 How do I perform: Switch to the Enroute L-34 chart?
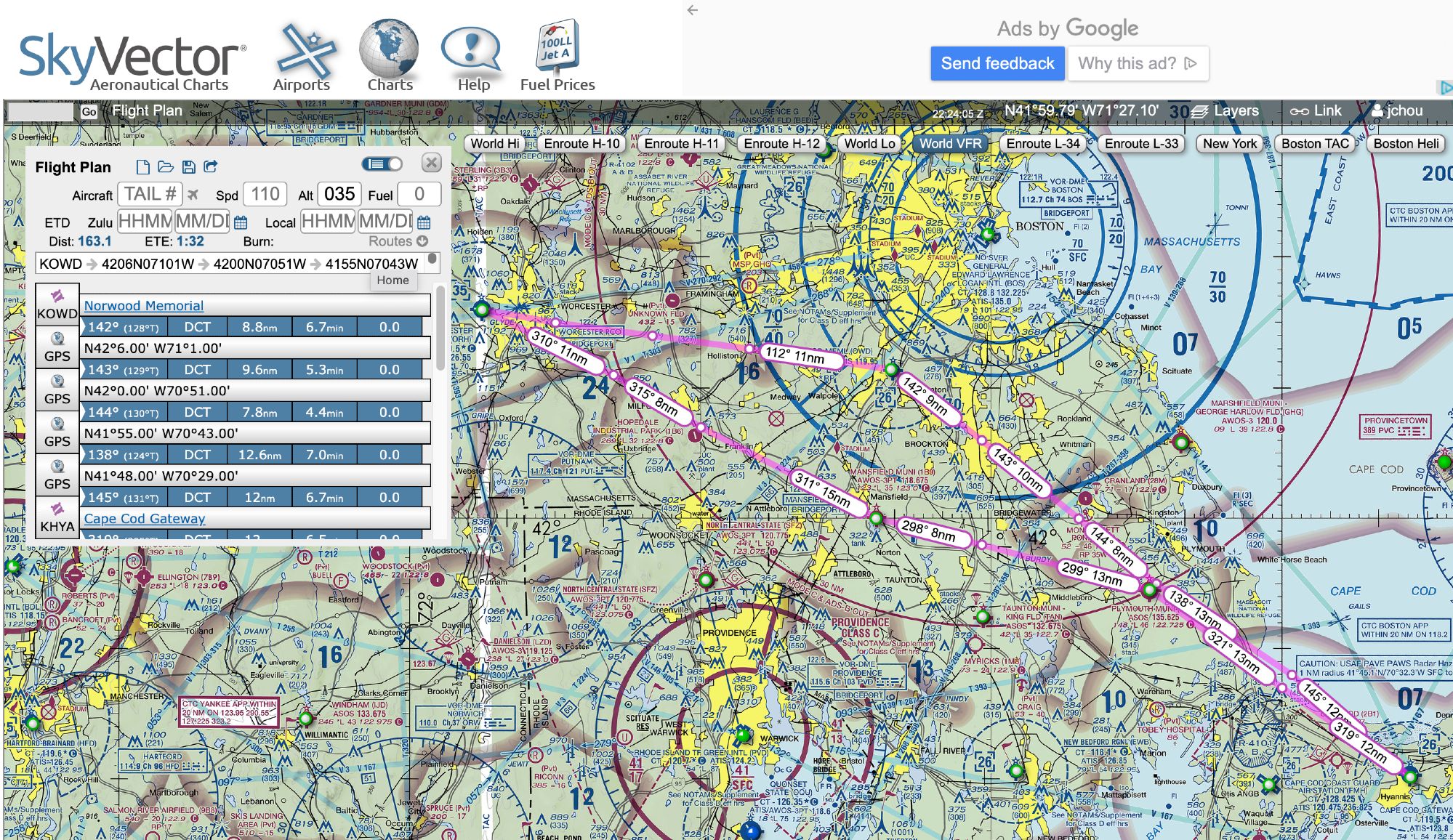point(1043,144)
